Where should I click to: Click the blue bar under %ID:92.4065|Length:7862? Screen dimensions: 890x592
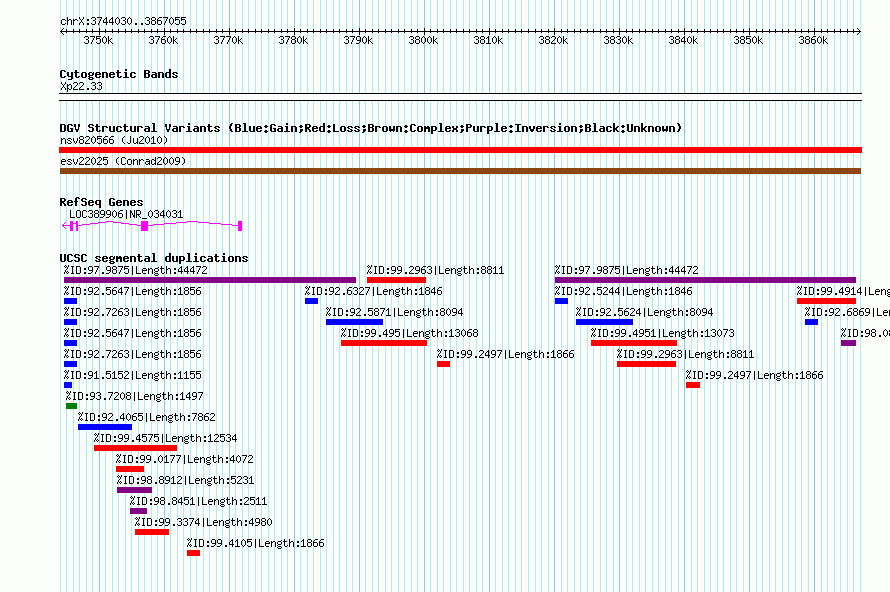(105, 427)
